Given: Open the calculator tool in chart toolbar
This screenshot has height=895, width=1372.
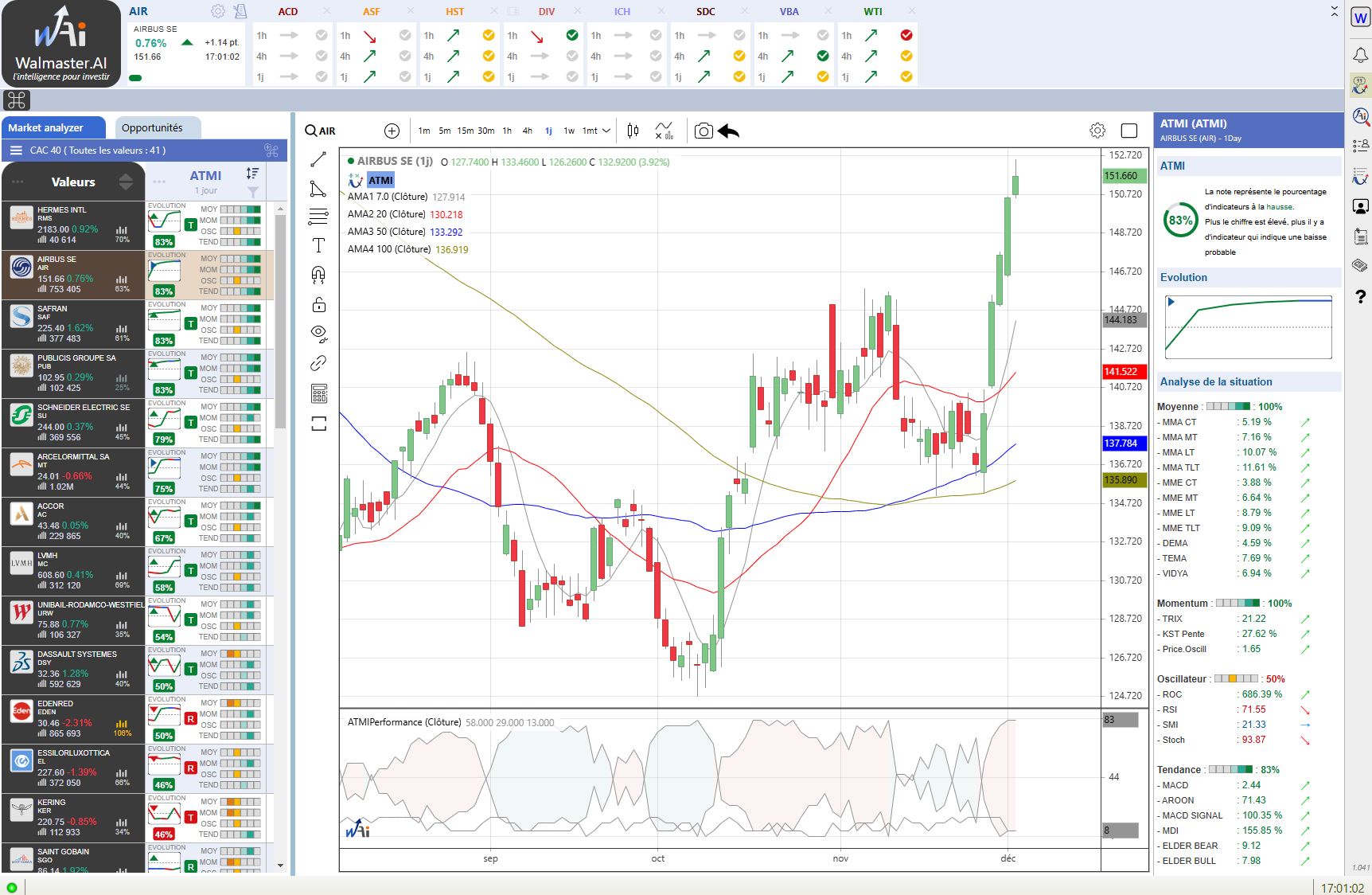Looking at the screenshot, I should point(319,393).
